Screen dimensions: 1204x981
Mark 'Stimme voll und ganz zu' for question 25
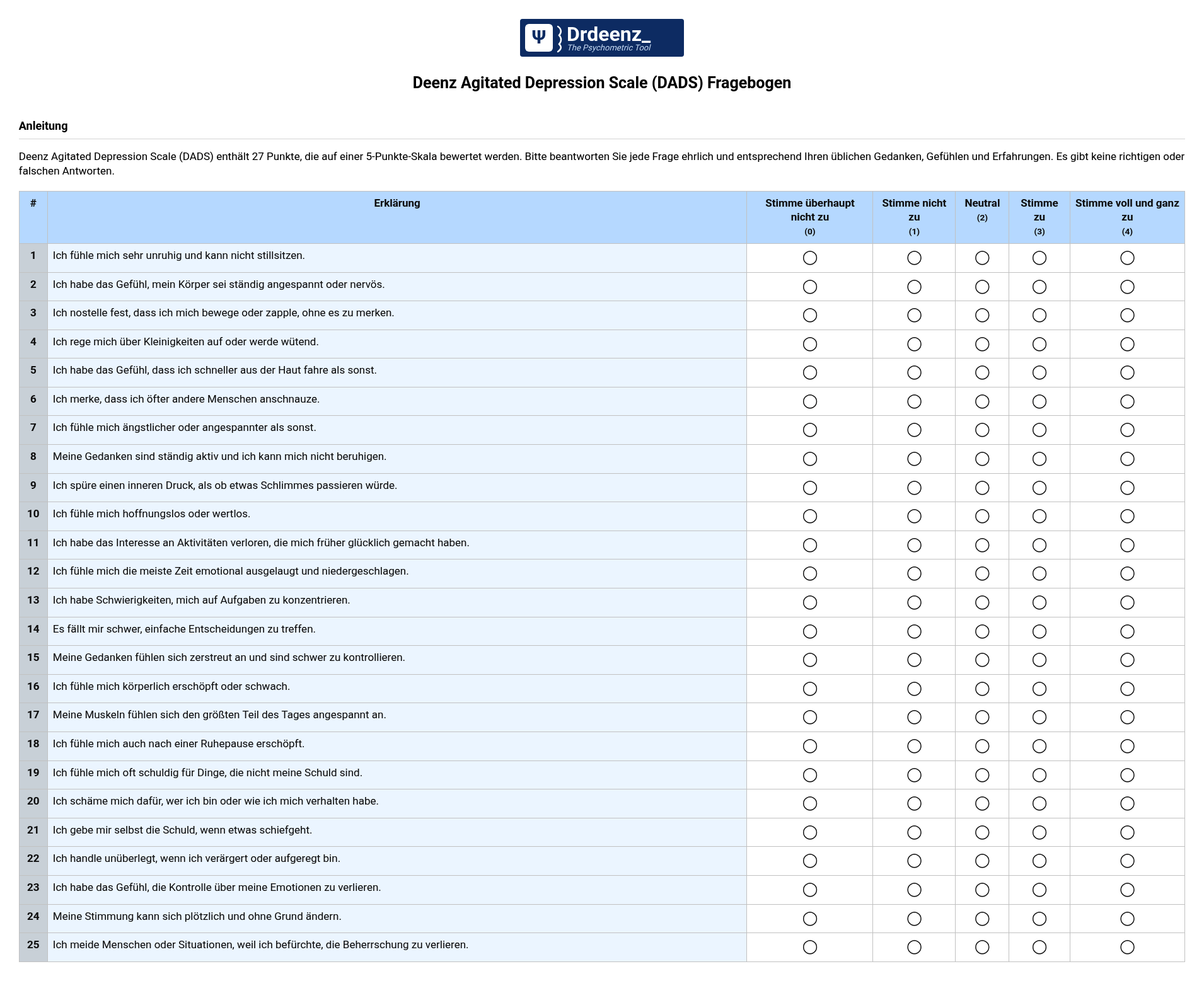[x=1127, y=948]
